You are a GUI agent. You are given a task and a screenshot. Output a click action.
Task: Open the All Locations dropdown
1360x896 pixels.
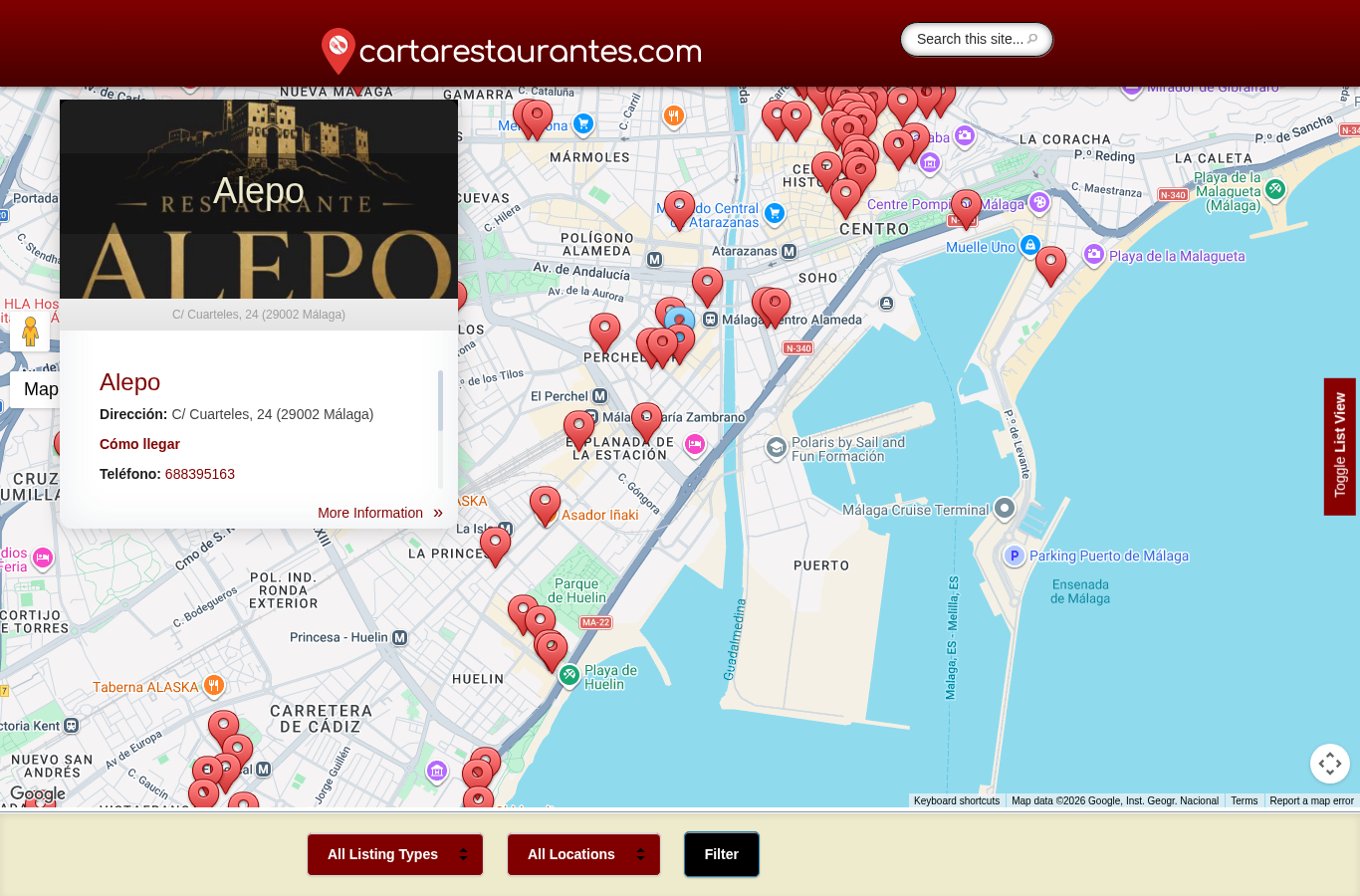point(583,854)
